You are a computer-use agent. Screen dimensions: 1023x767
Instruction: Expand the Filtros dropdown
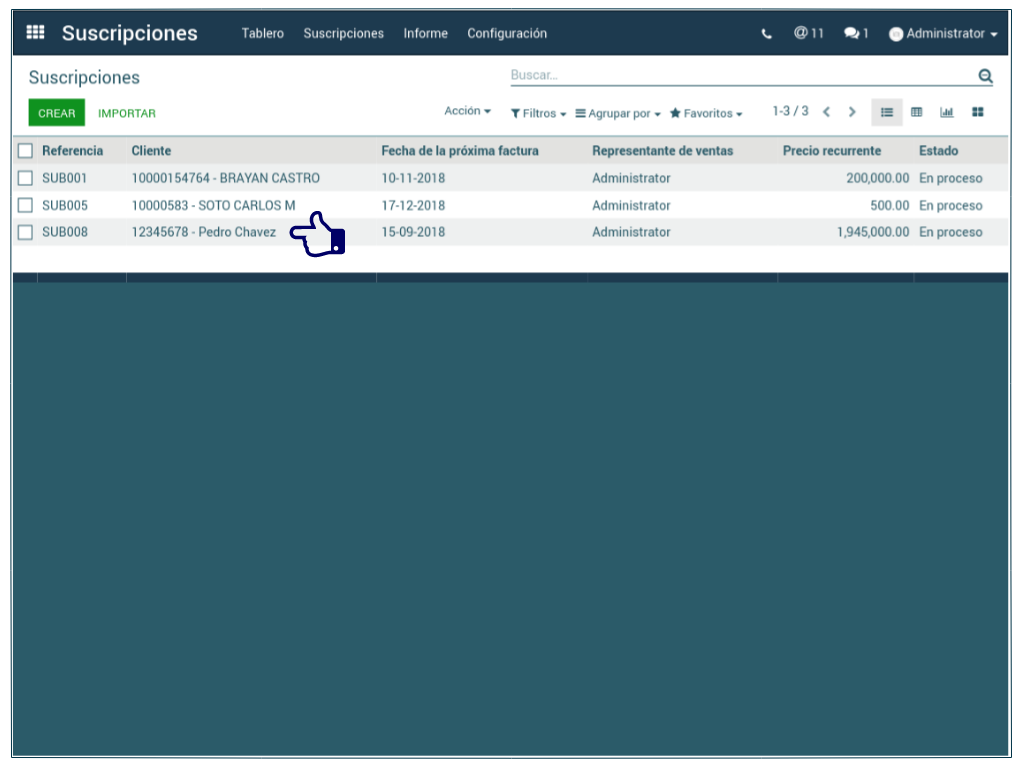[538, 113]
